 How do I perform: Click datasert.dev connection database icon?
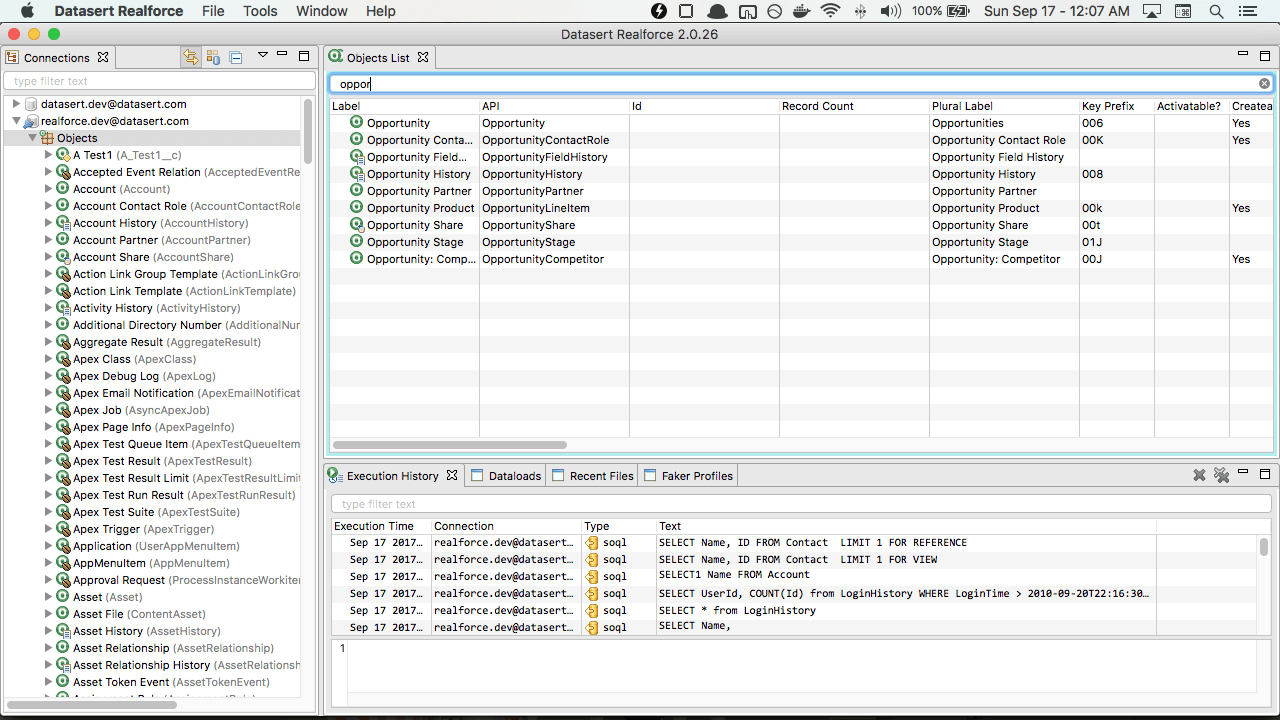pos(31,104)
